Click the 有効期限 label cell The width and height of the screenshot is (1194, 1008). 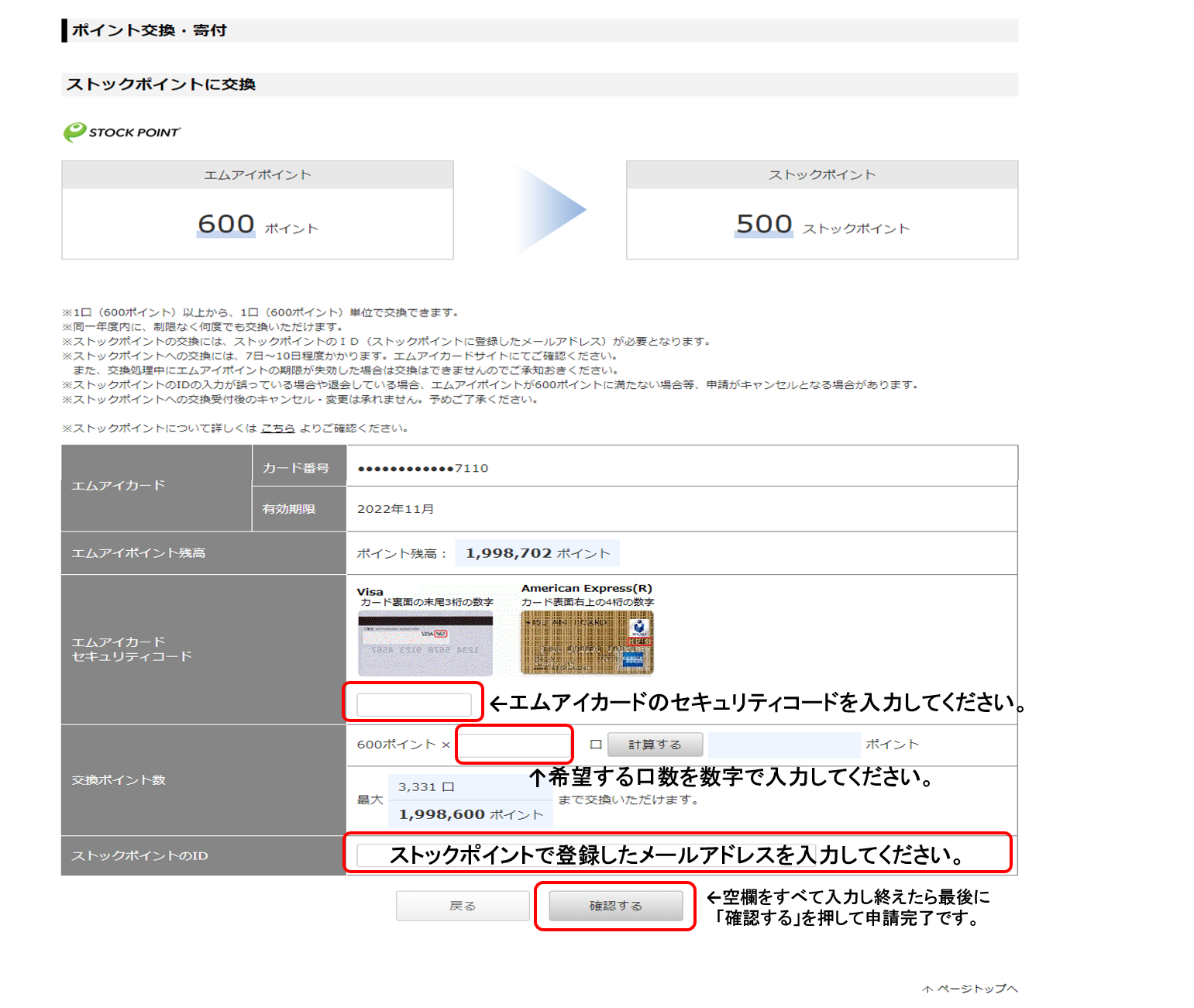point(299,509)
